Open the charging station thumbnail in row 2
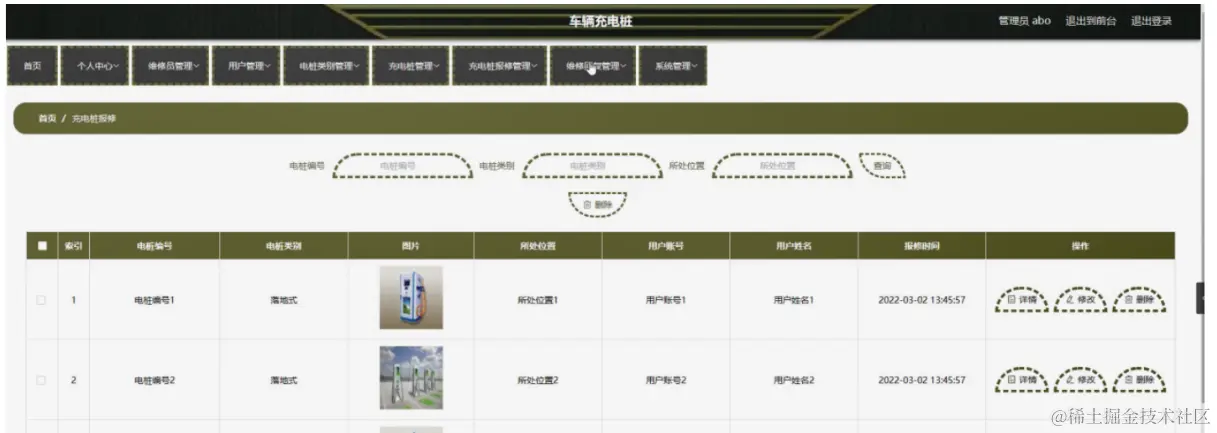Image resolution: width=1217 pixels, height=433 pixels. click(411, 378)
